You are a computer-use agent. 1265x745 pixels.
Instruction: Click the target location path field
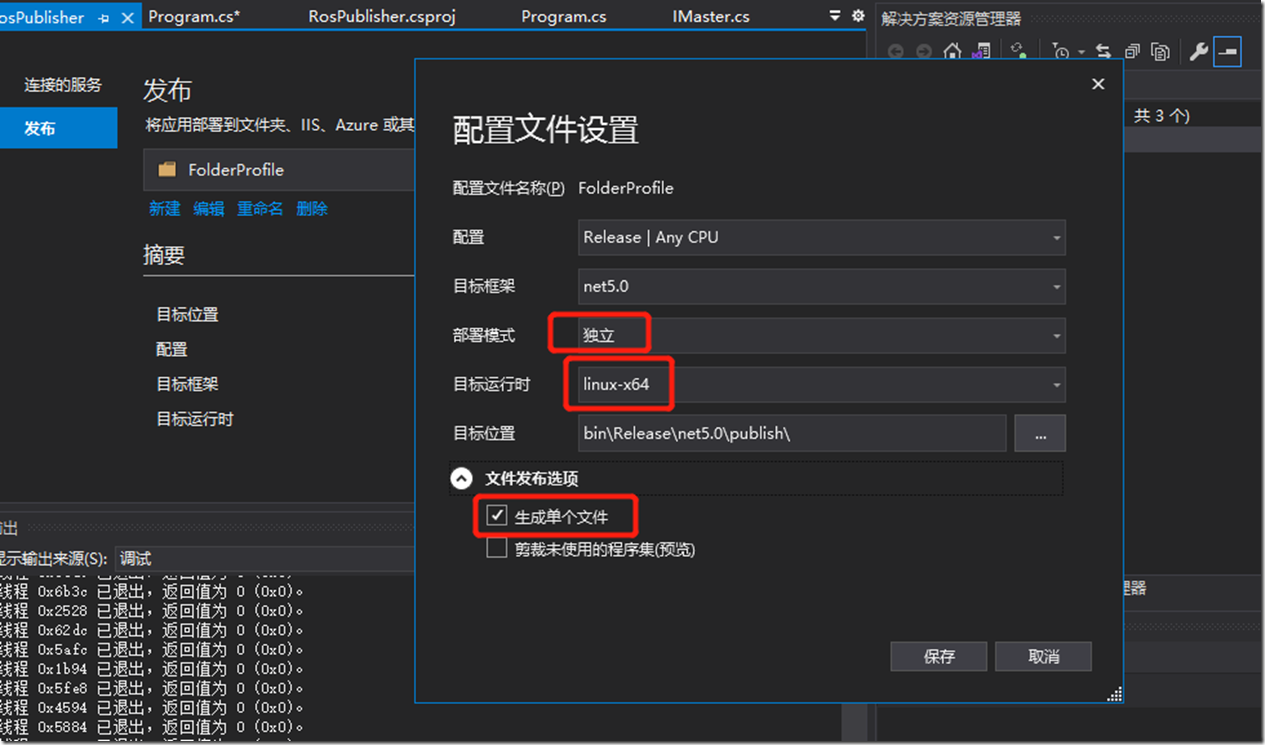(792, 433)
